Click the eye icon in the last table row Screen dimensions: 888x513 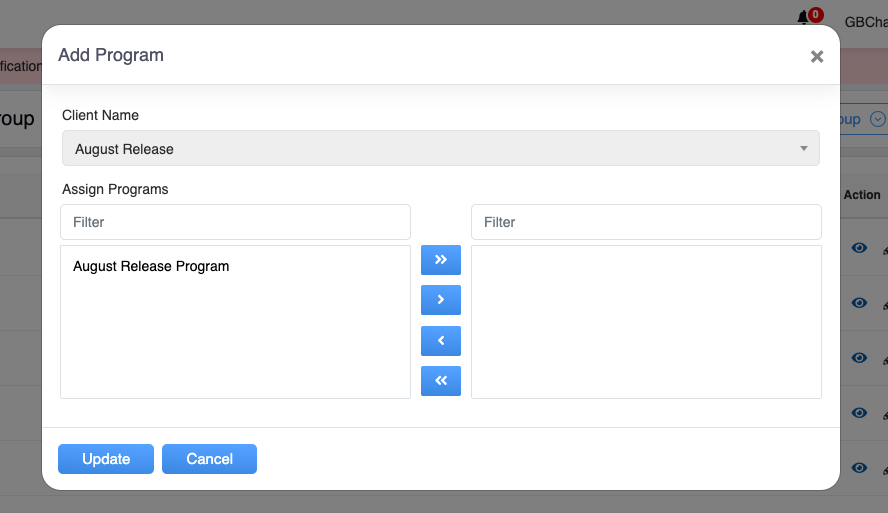(859, 468)
